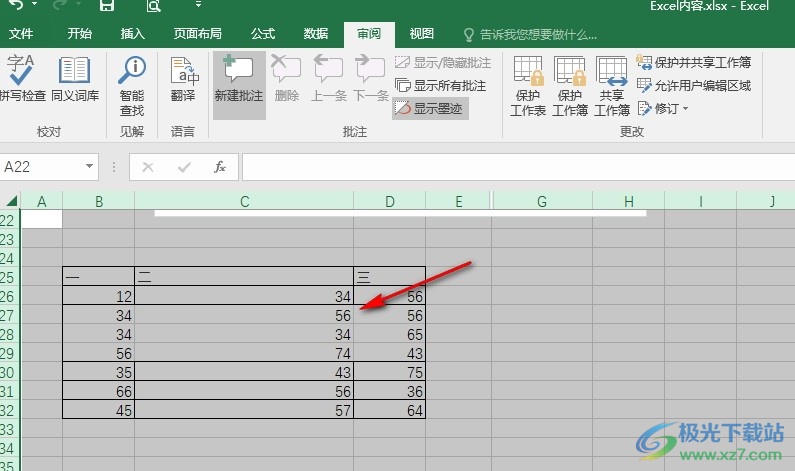Image resolution: width=795 pixels, height=471 pixels.
Task: Switch to the 页面布局 ribbon tab
Action: click(197, 34)
